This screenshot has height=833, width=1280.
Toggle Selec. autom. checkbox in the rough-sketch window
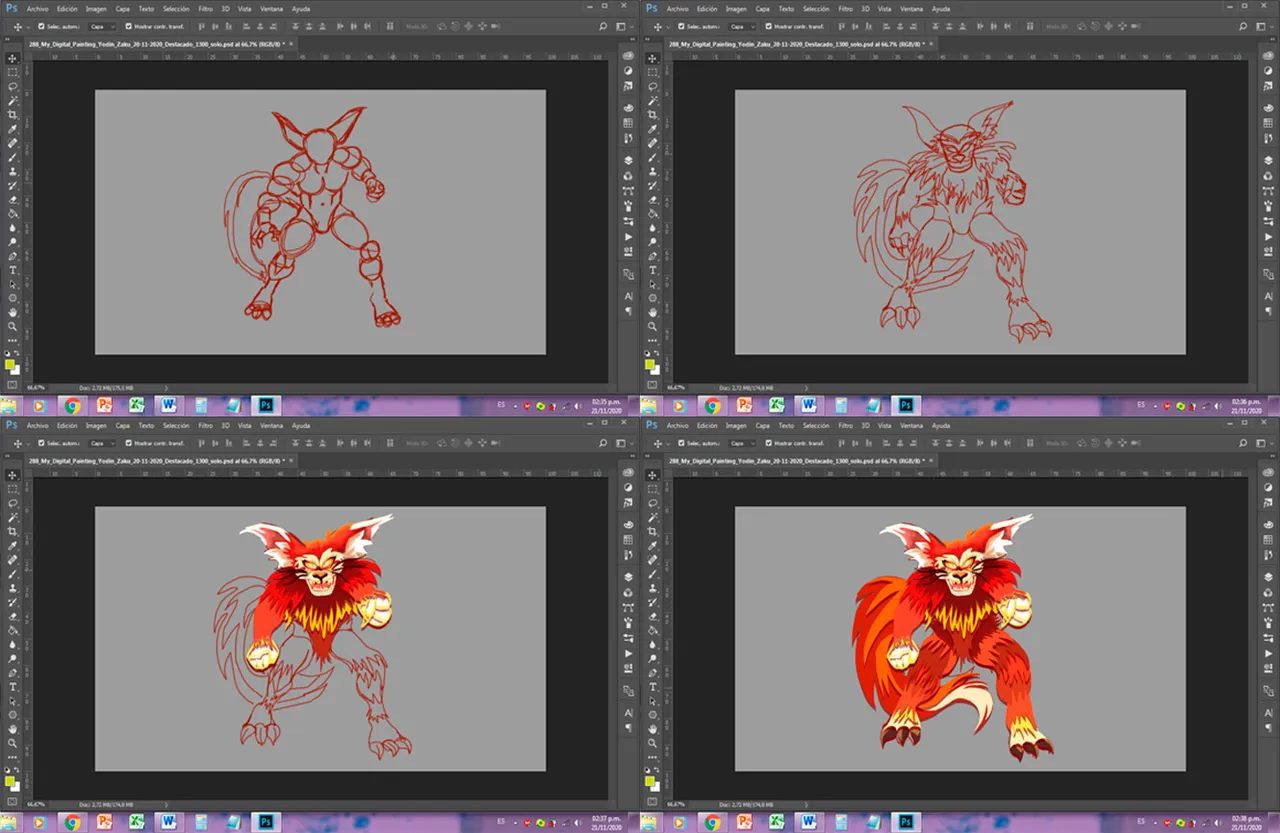(41, 26)
